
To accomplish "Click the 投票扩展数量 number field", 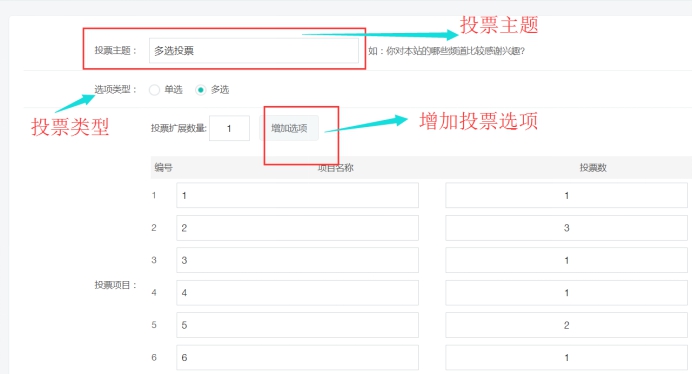I will pos(229,128).
